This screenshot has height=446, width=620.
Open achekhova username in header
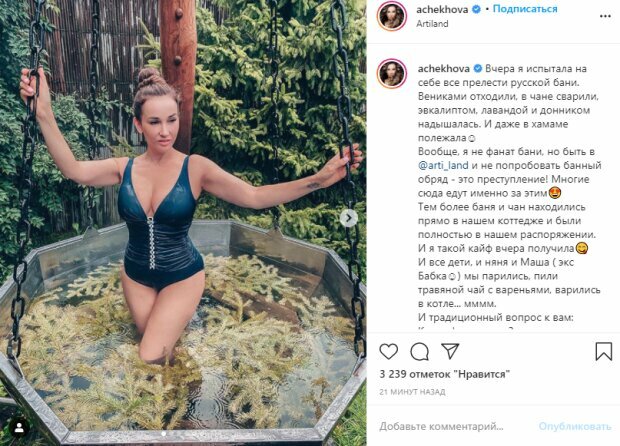(443, 9)
